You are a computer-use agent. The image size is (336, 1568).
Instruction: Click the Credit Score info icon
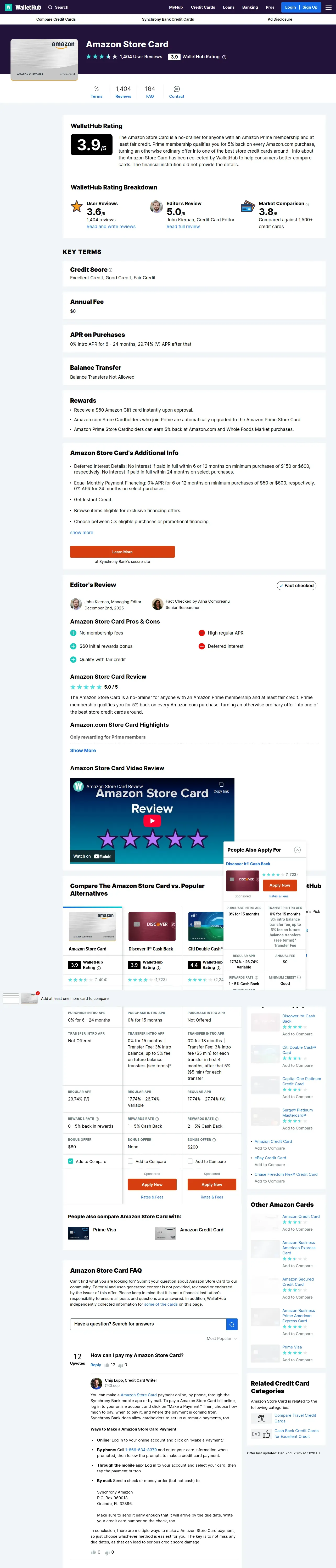[x=110, y=270]
